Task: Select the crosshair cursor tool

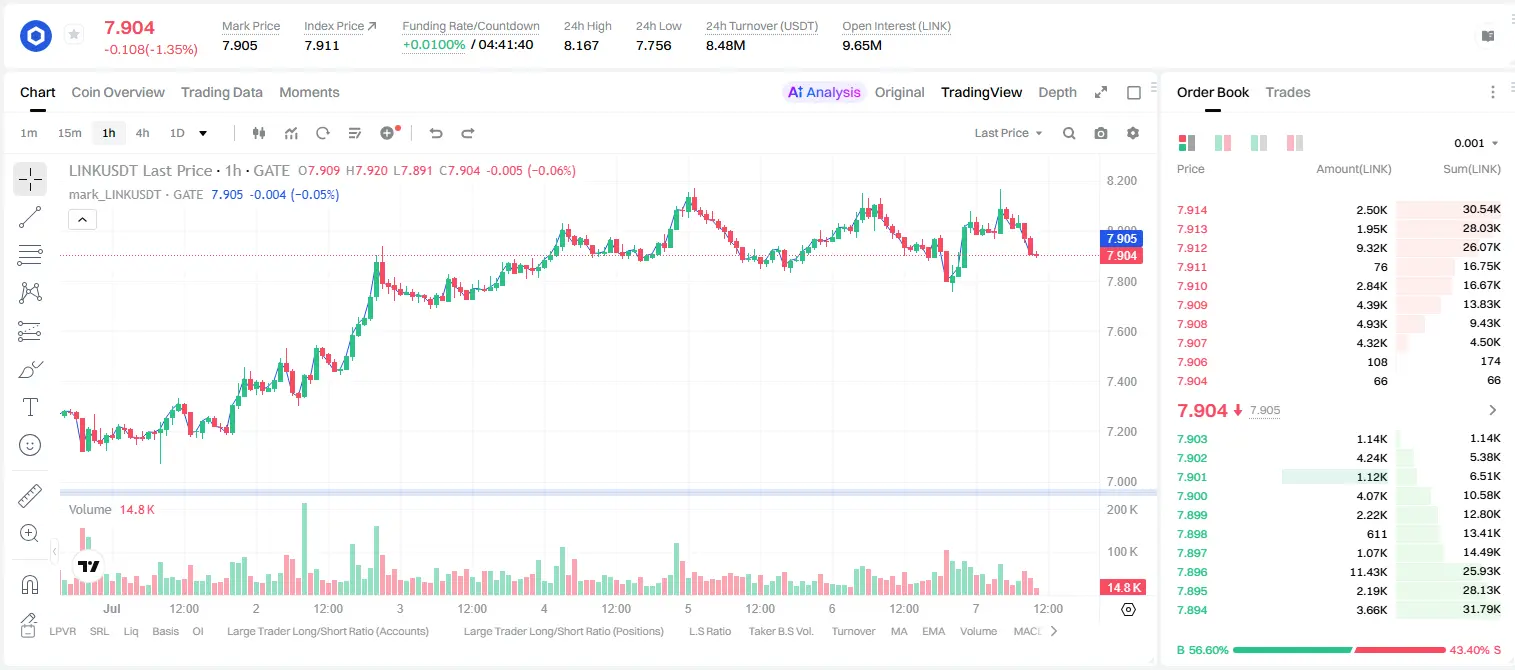Action: point(30,179)
